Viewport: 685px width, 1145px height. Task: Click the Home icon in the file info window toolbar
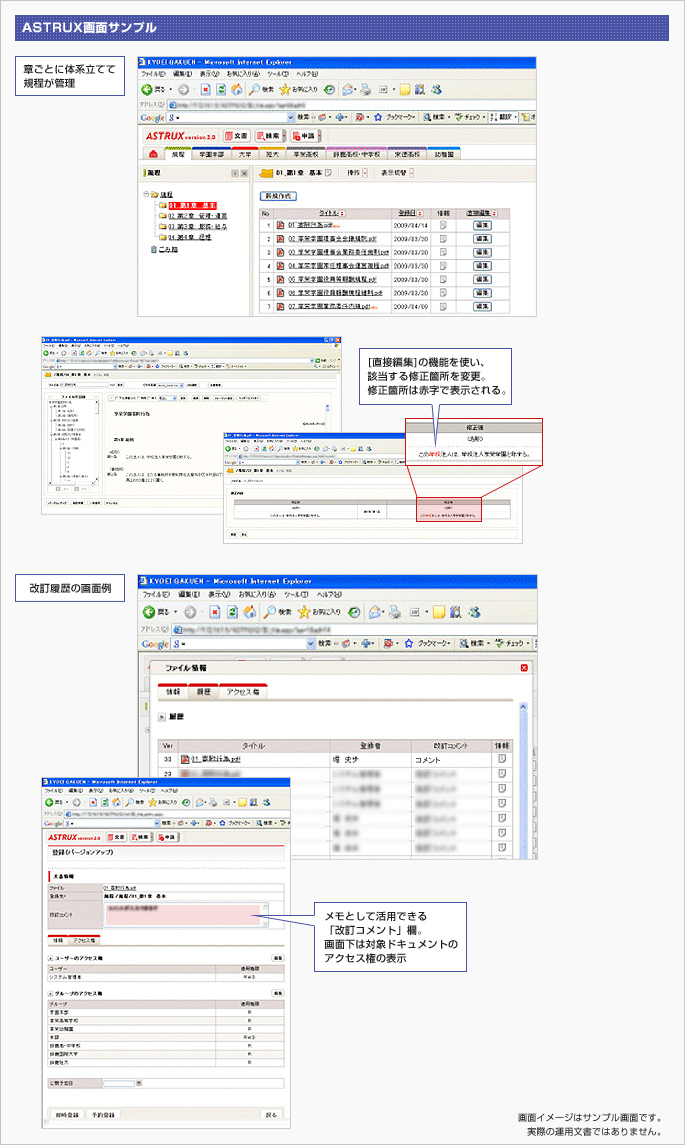tap(250, 612)
